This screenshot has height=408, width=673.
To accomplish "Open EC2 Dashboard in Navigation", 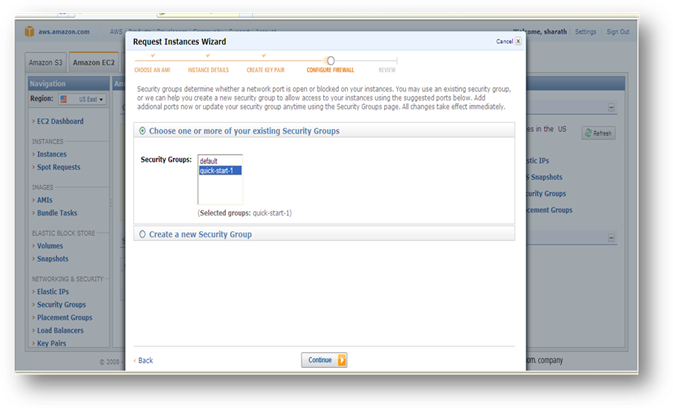I will click(60, 121).
